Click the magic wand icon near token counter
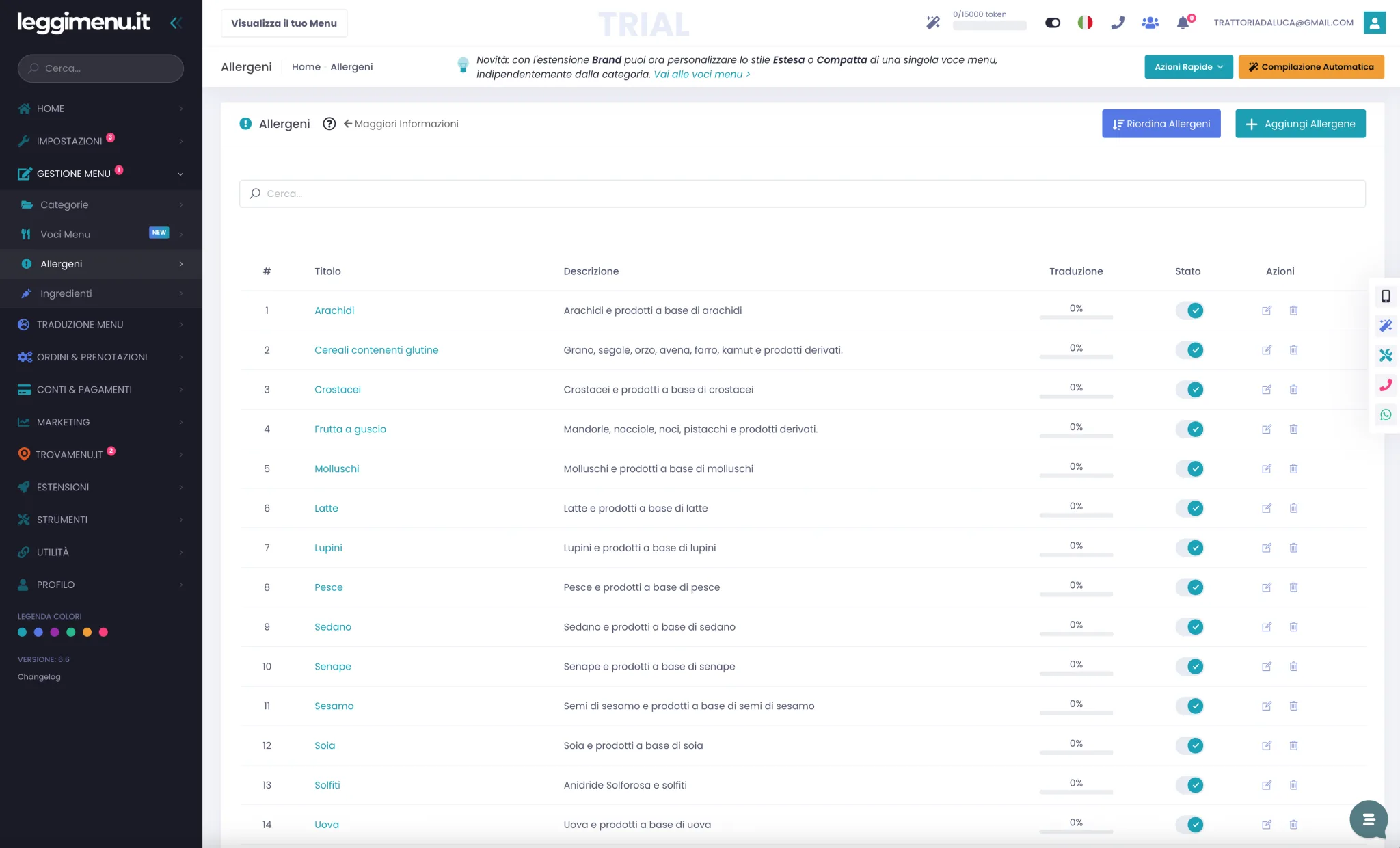 (x=932, y=23)
